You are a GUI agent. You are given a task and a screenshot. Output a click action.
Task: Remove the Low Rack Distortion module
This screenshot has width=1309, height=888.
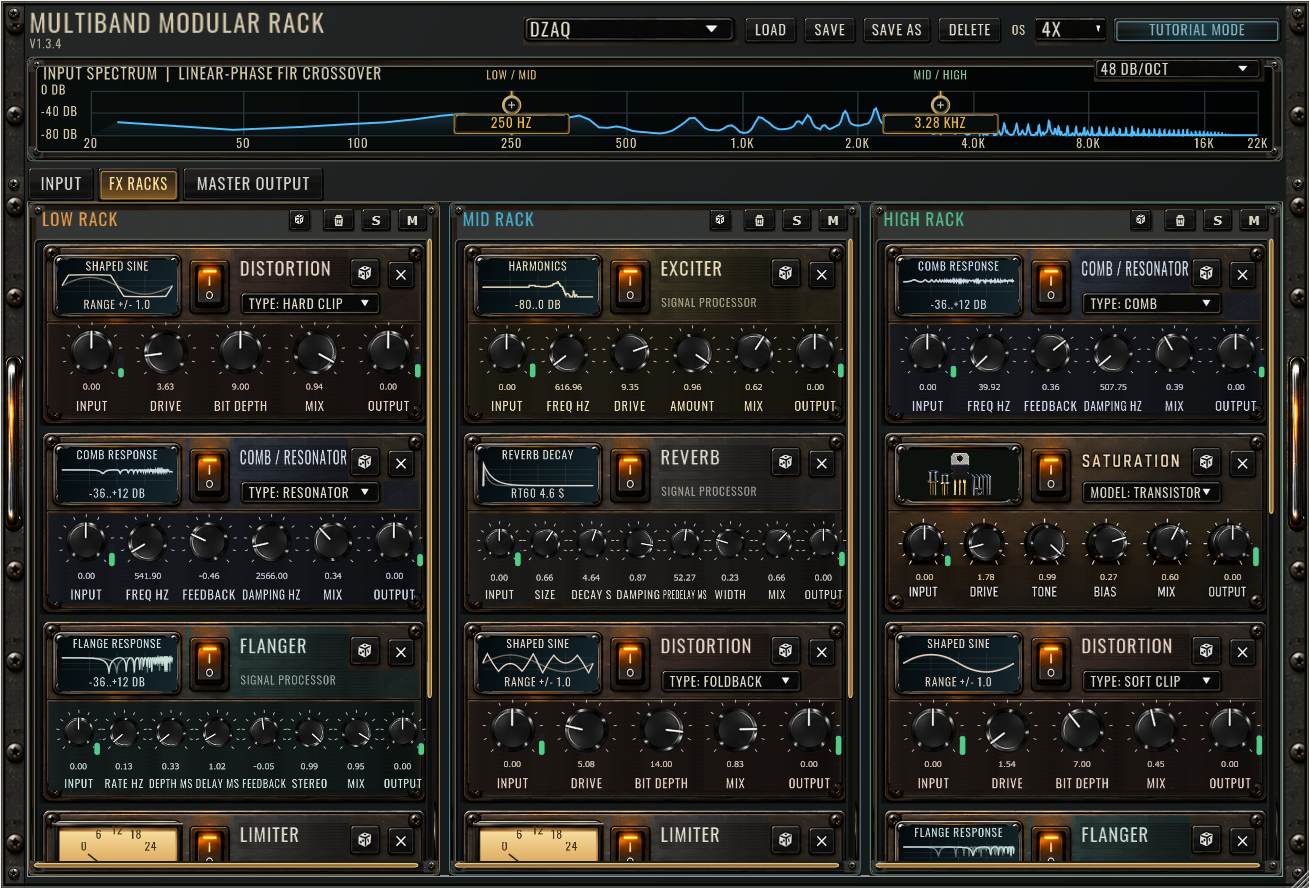(401, 275)
